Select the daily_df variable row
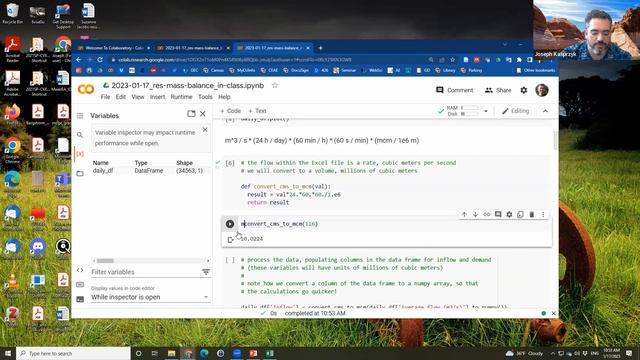The width and height of the screenshot is (640, 360). (x=150, y=171)
